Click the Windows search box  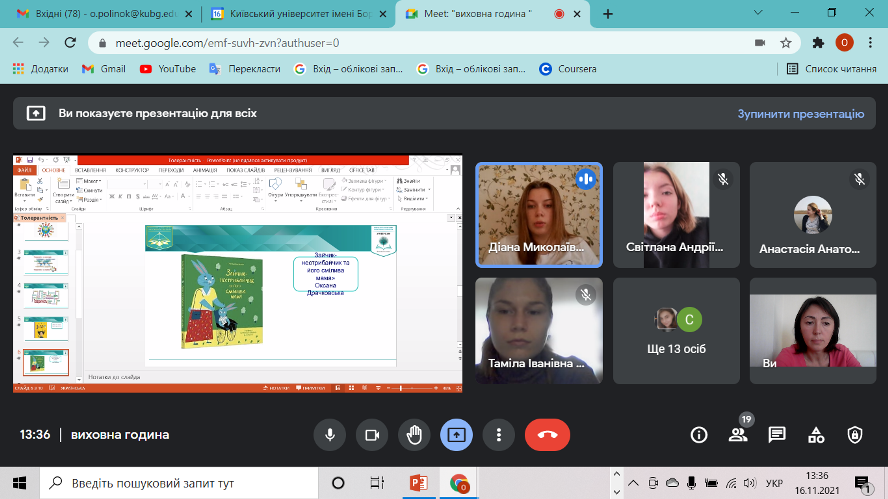coord(179,483)
